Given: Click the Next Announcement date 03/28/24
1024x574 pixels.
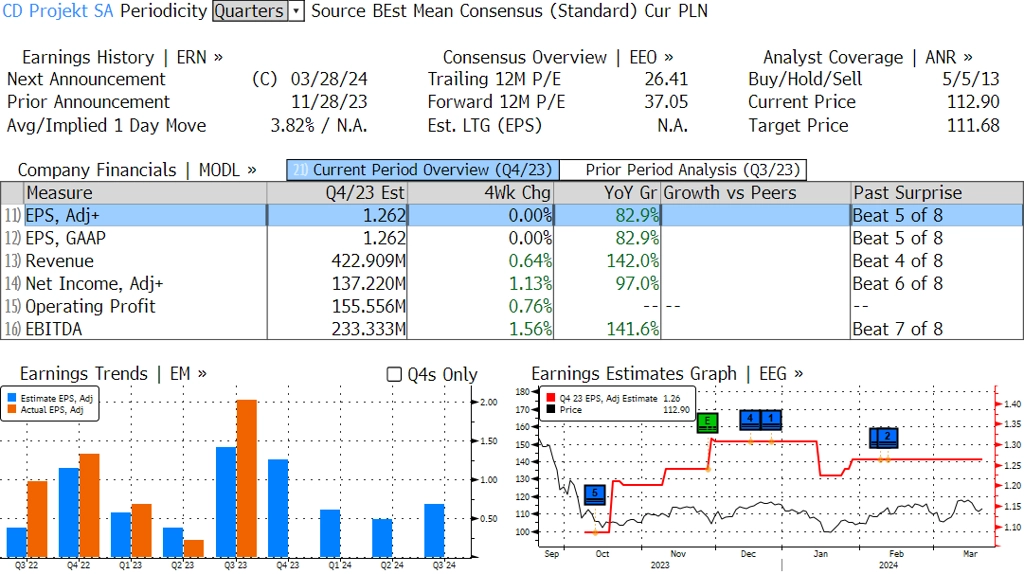Looking at the screenshot, I should (x=329, y=79).
